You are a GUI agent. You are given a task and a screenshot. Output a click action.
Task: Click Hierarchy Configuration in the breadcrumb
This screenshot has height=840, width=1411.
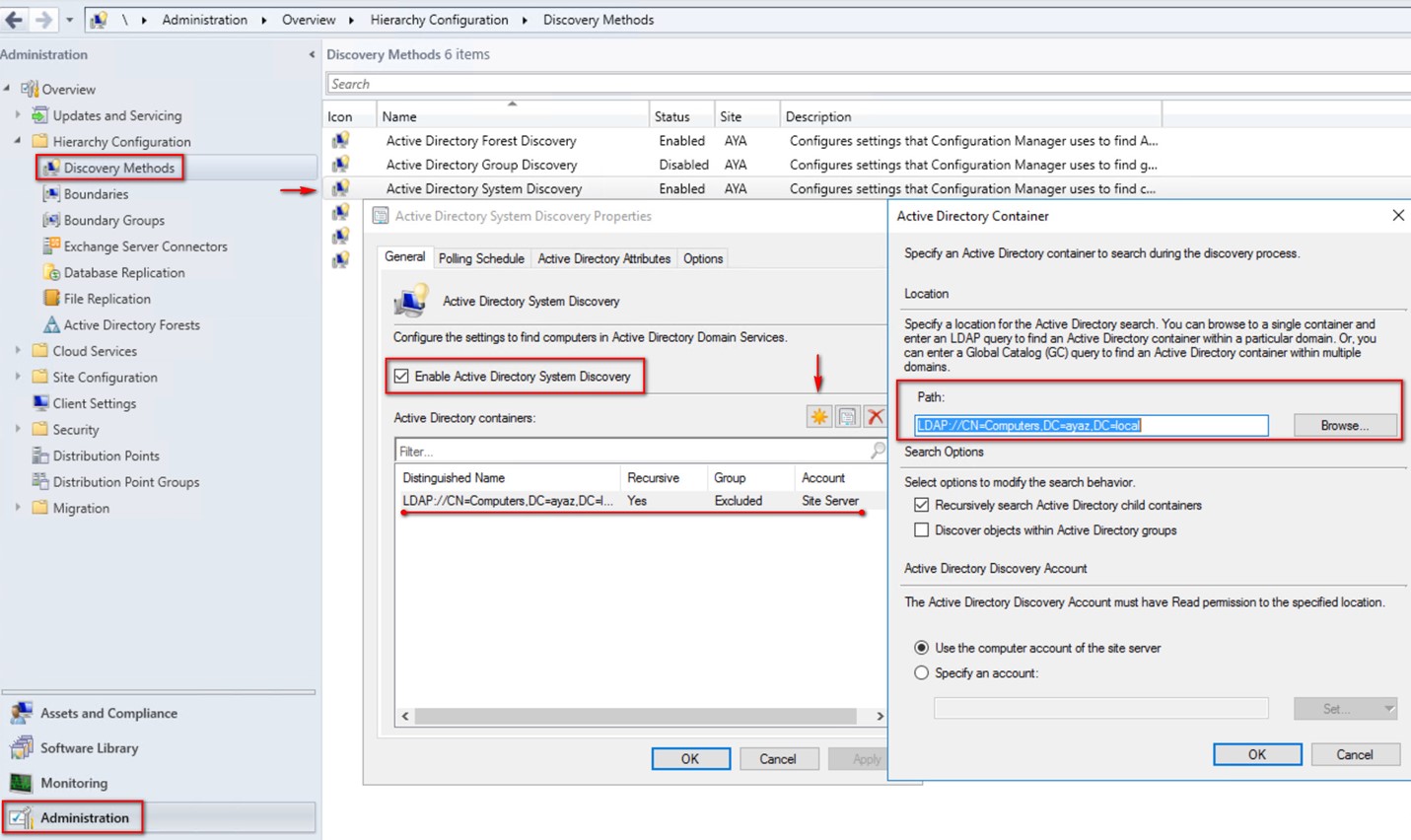tap(439, 20)
